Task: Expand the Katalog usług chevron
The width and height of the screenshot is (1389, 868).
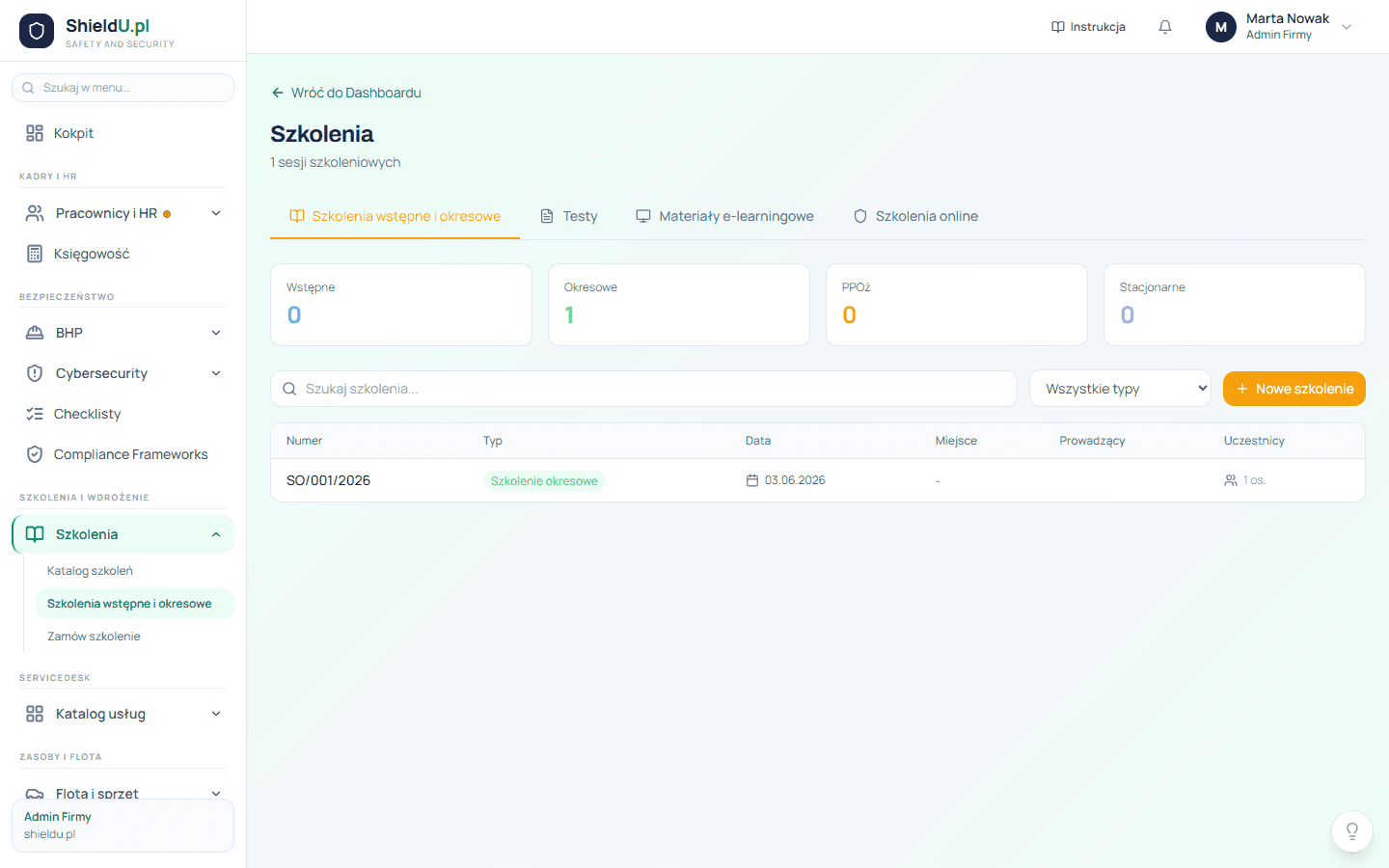Action: click(216, 714)
